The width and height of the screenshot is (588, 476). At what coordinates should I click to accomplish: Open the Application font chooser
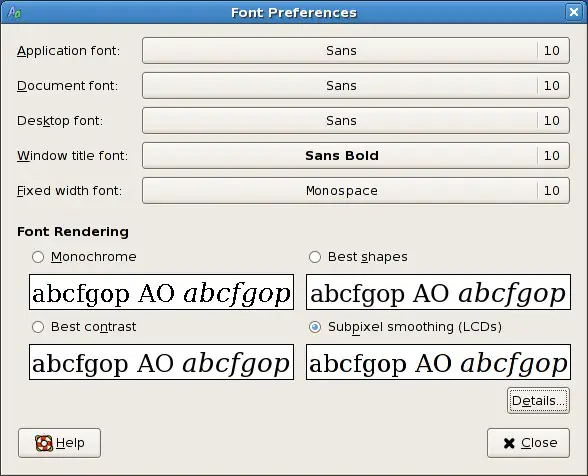point(356,51)
